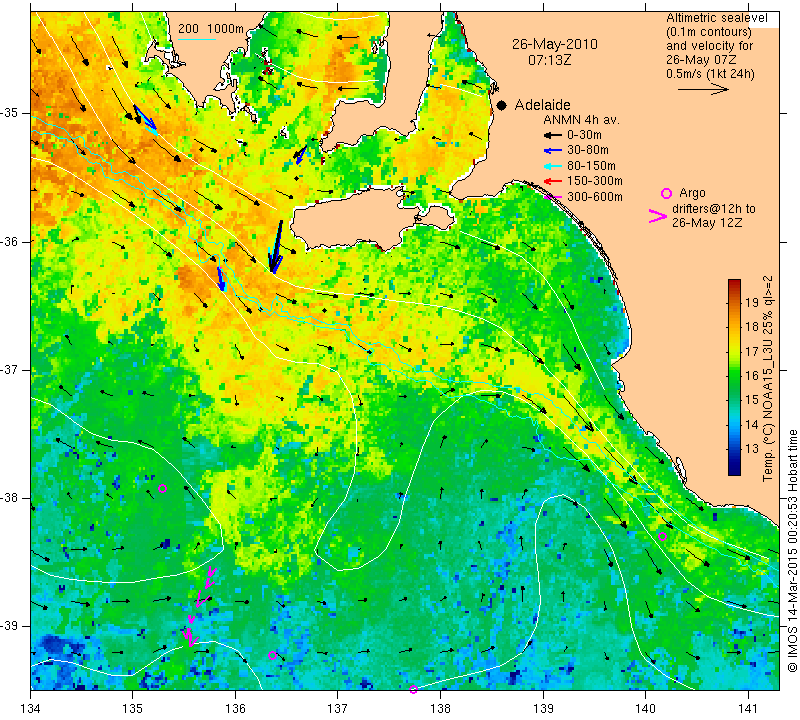Click the Argo float circle on bottom axis near 137.7
800x720 pixels.
click(413, 689)
